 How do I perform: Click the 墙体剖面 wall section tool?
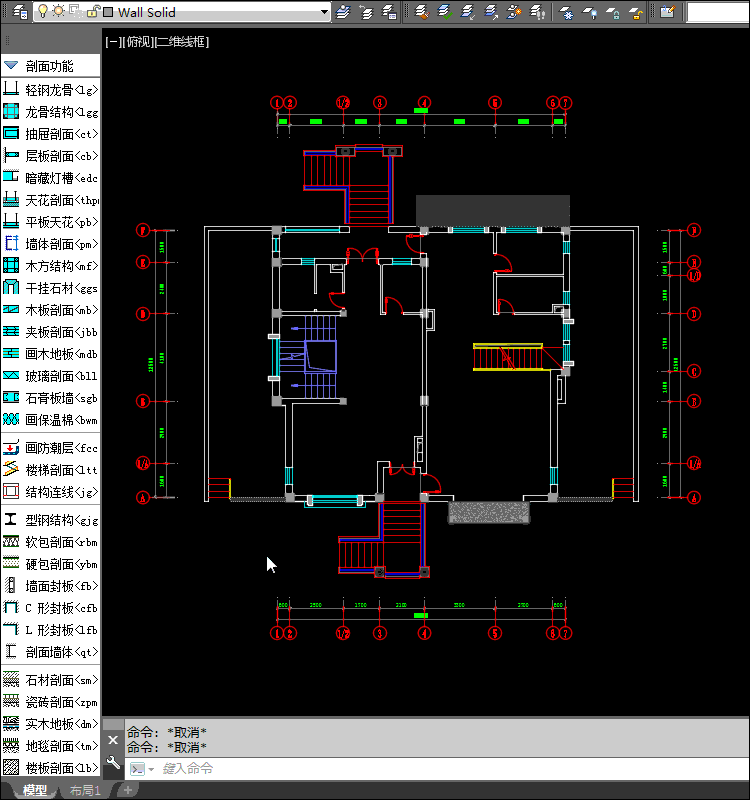[50, 243]
